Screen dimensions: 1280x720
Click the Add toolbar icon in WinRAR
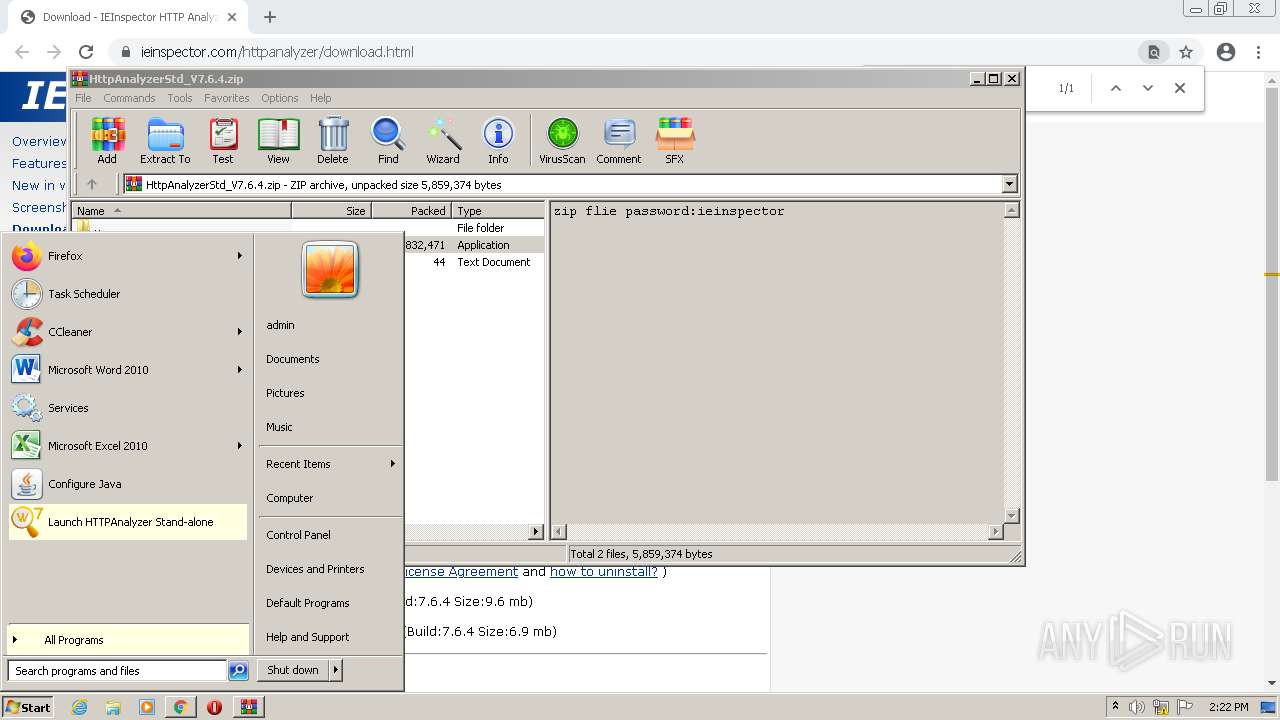pos(107,140)
